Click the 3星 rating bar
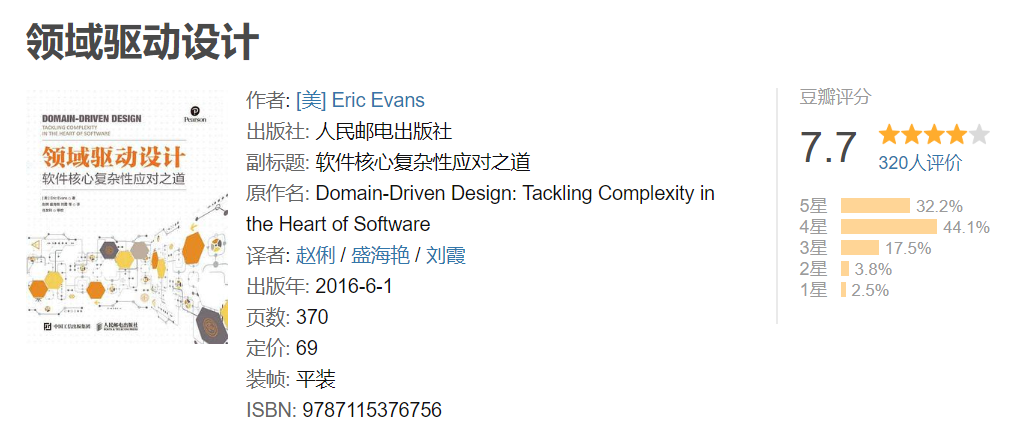The width and height of the screenshot is (1011, 435). [x=859, y=248]
